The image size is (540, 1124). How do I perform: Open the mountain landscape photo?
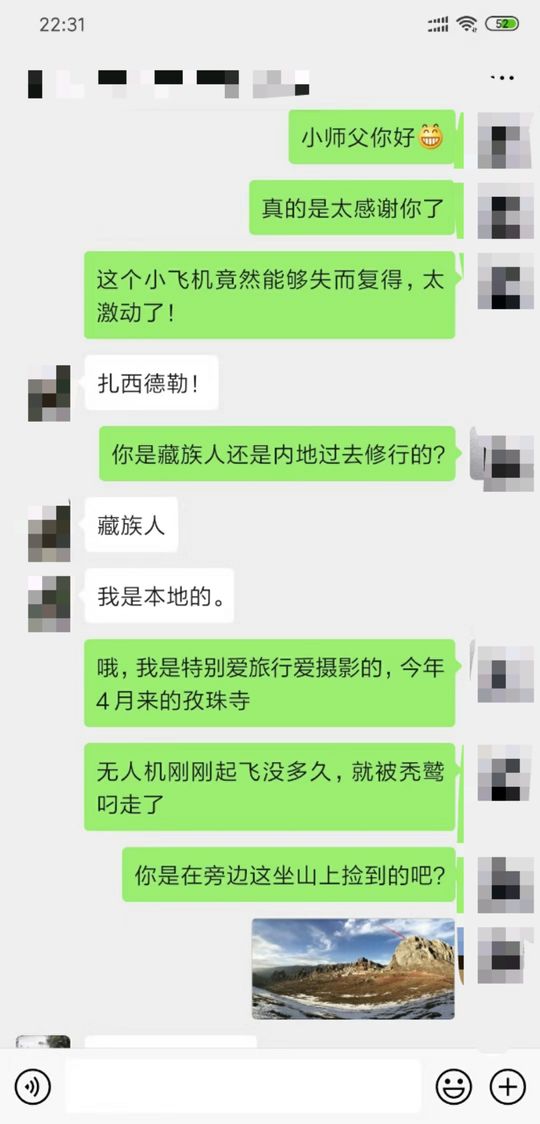tap(354, 968)
